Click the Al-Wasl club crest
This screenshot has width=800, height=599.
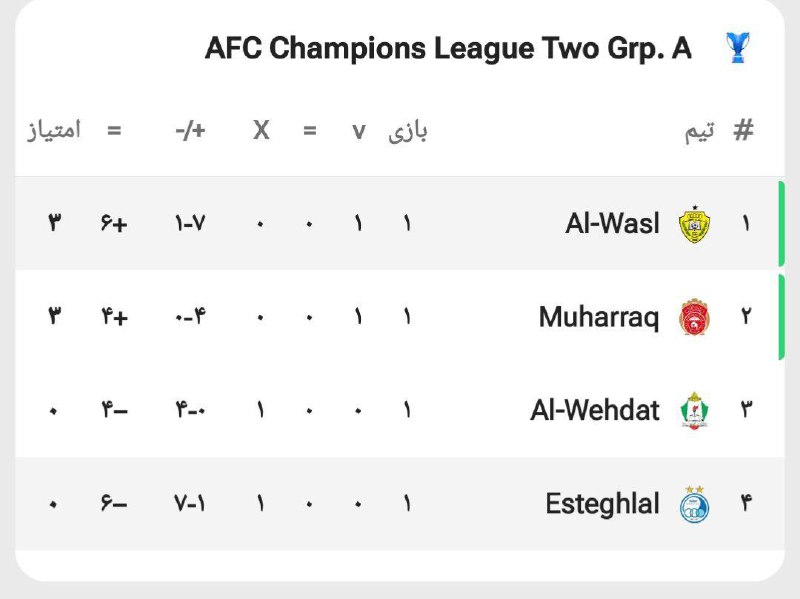[694, 225]
